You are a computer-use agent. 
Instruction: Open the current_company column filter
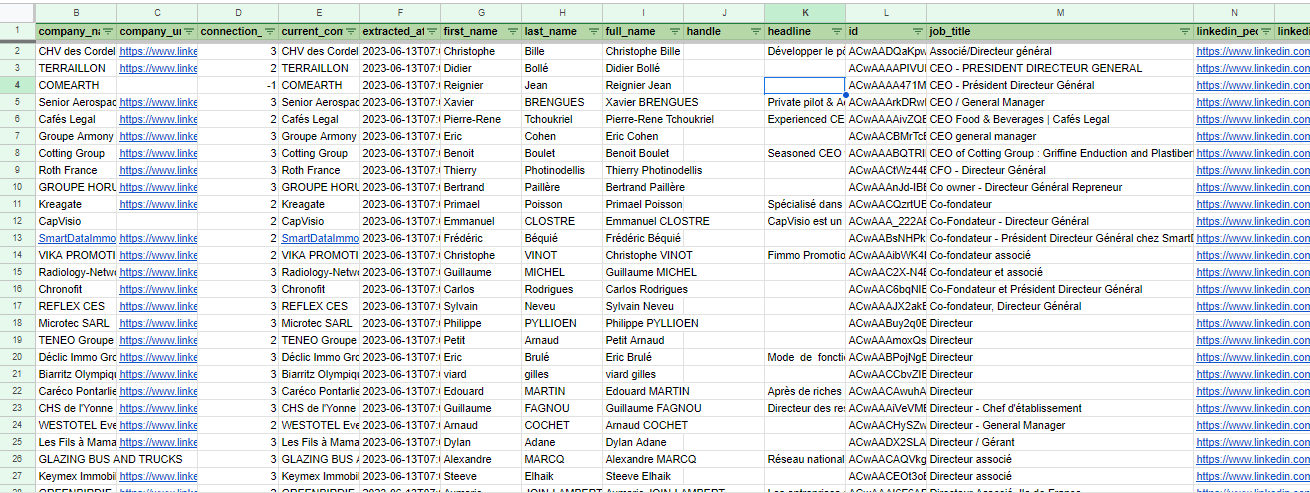(351, 31)
